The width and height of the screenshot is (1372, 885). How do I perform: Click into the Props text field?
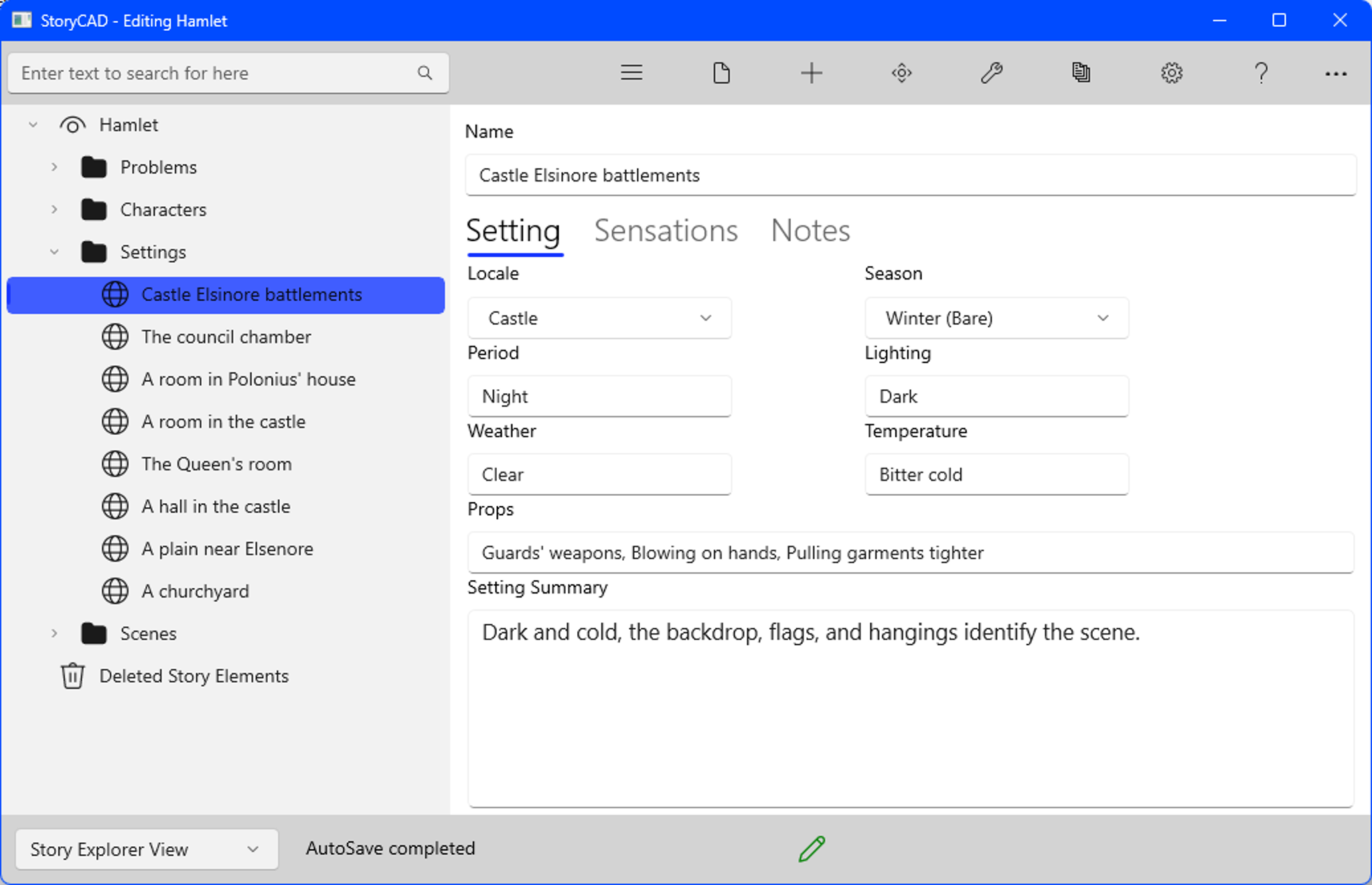910,553
